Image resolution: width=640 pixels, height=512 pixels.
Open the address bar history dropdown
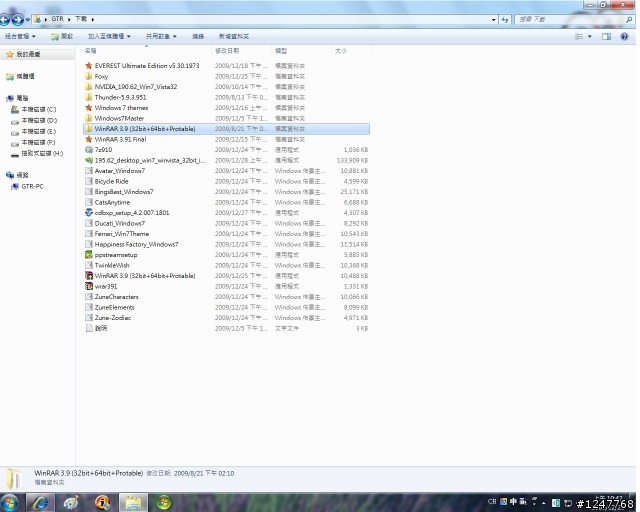coord(493,20)
